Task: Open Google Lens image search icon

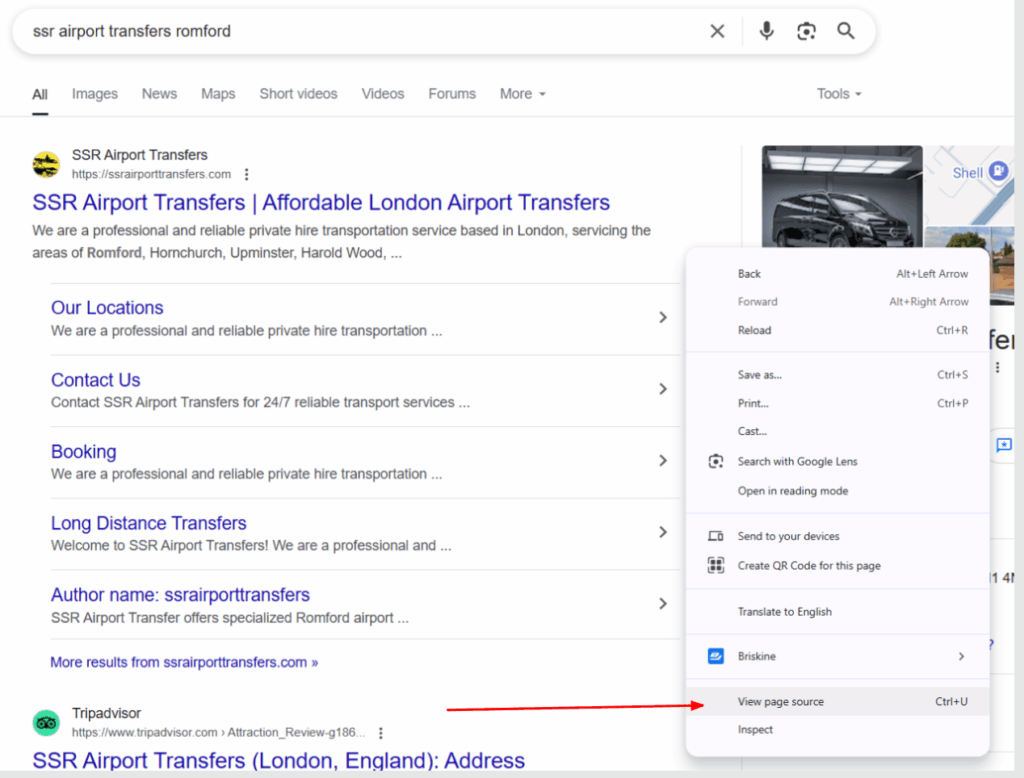Action: (806, 31)
